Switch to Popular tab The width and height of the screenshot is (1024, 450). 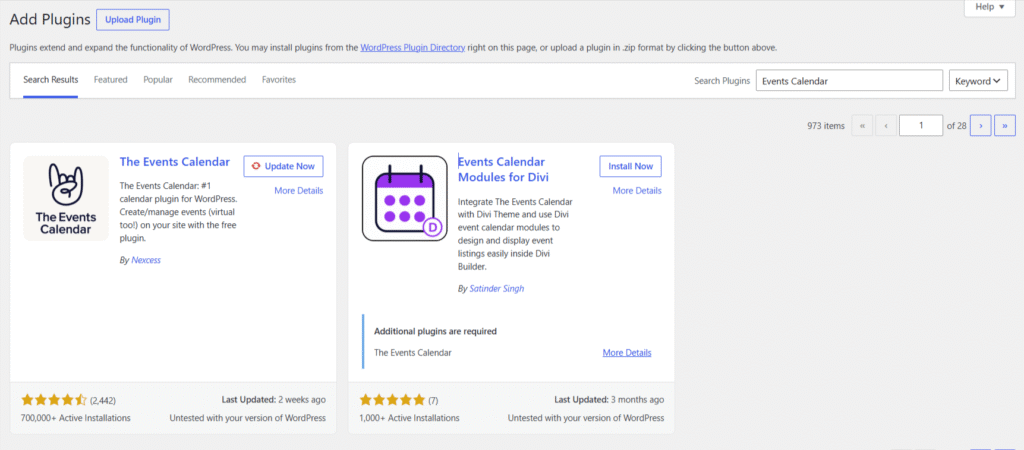158,80
